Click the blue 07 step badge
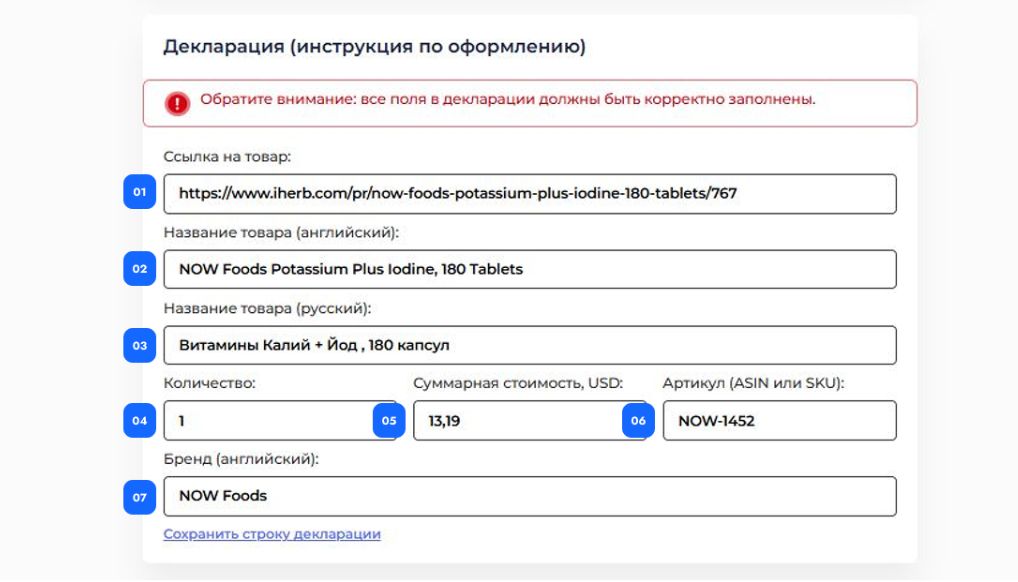 pos(140,497)
